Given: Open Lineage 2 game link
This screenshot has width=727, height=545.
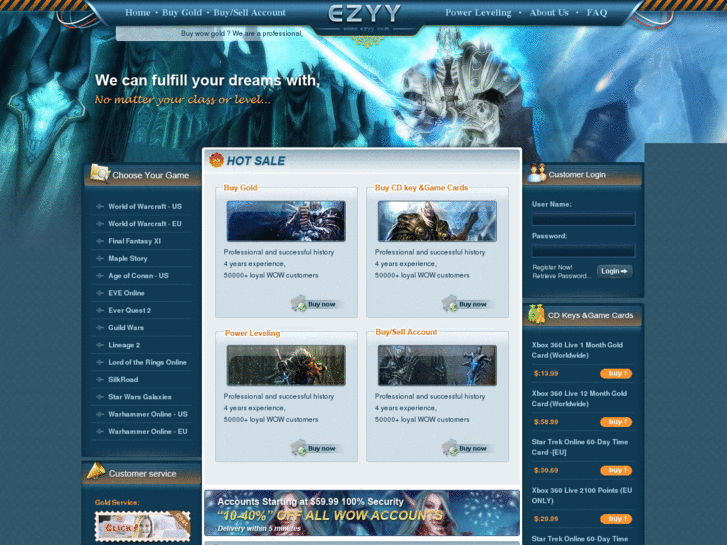Looking at the screenshot, I should pos(124,345).
